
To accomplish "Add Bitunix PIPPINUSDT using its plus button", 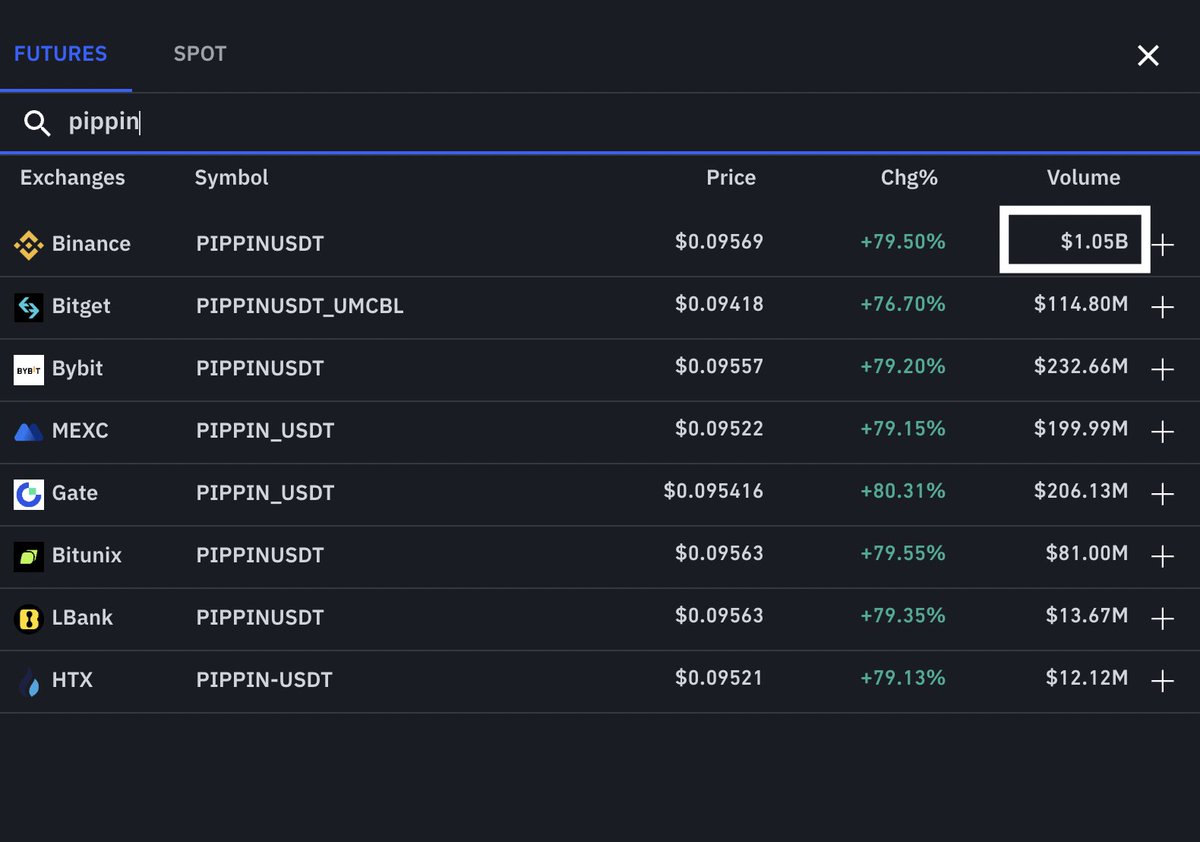I will point(1164,555).
